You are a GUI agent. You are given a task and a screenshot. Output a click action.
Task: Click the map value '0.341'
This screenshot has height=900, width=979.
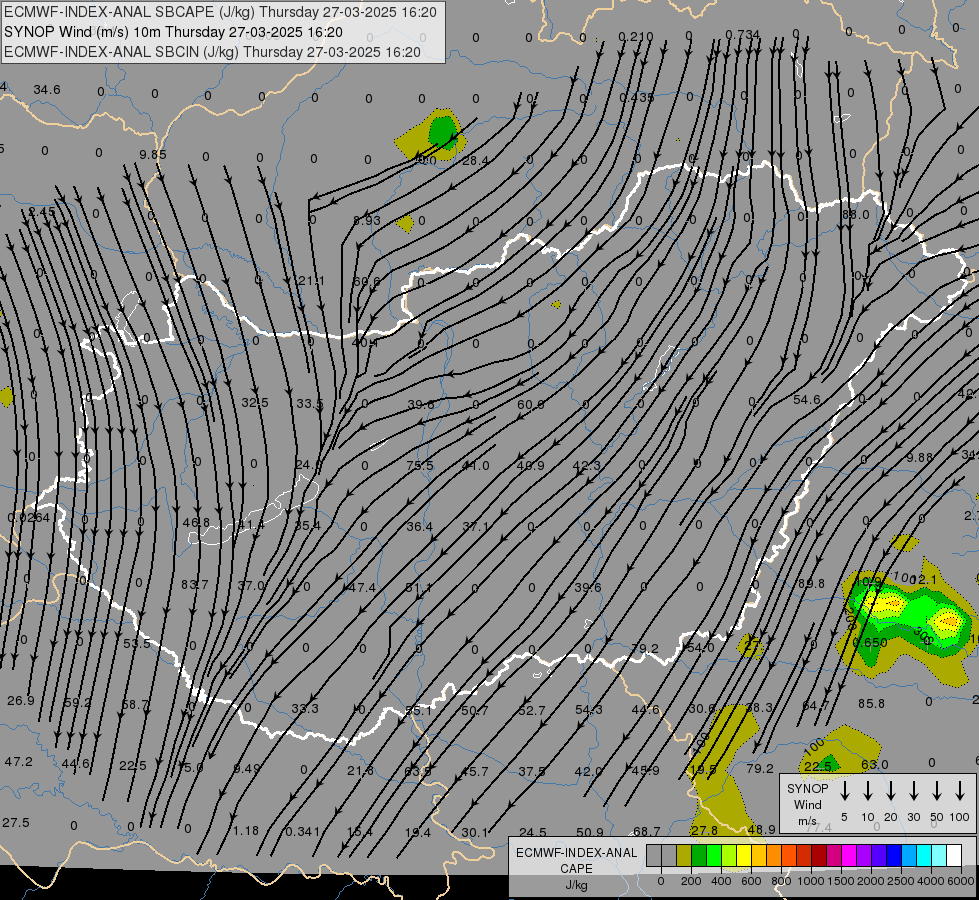[302, 832]
